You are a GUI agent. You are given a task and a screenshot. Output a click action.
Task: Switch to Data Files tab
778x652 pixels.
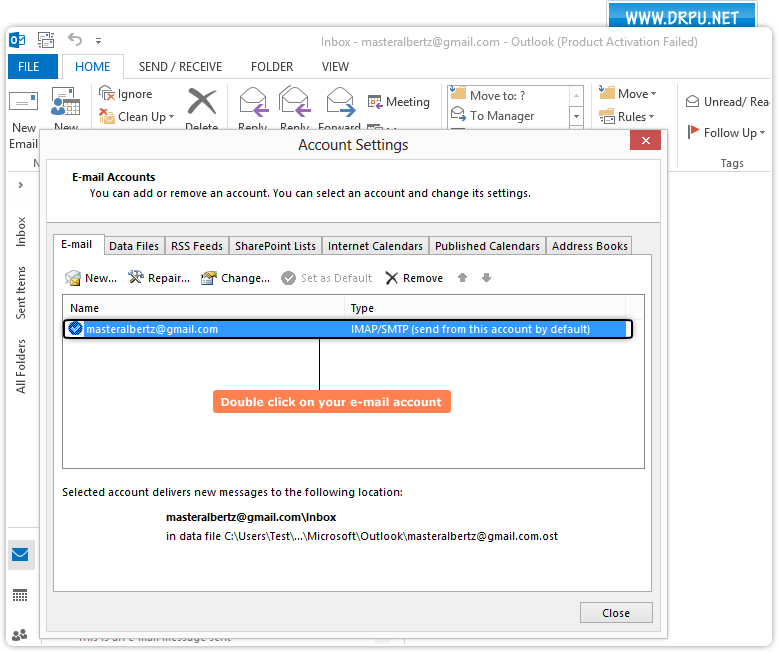click(134, 246)
